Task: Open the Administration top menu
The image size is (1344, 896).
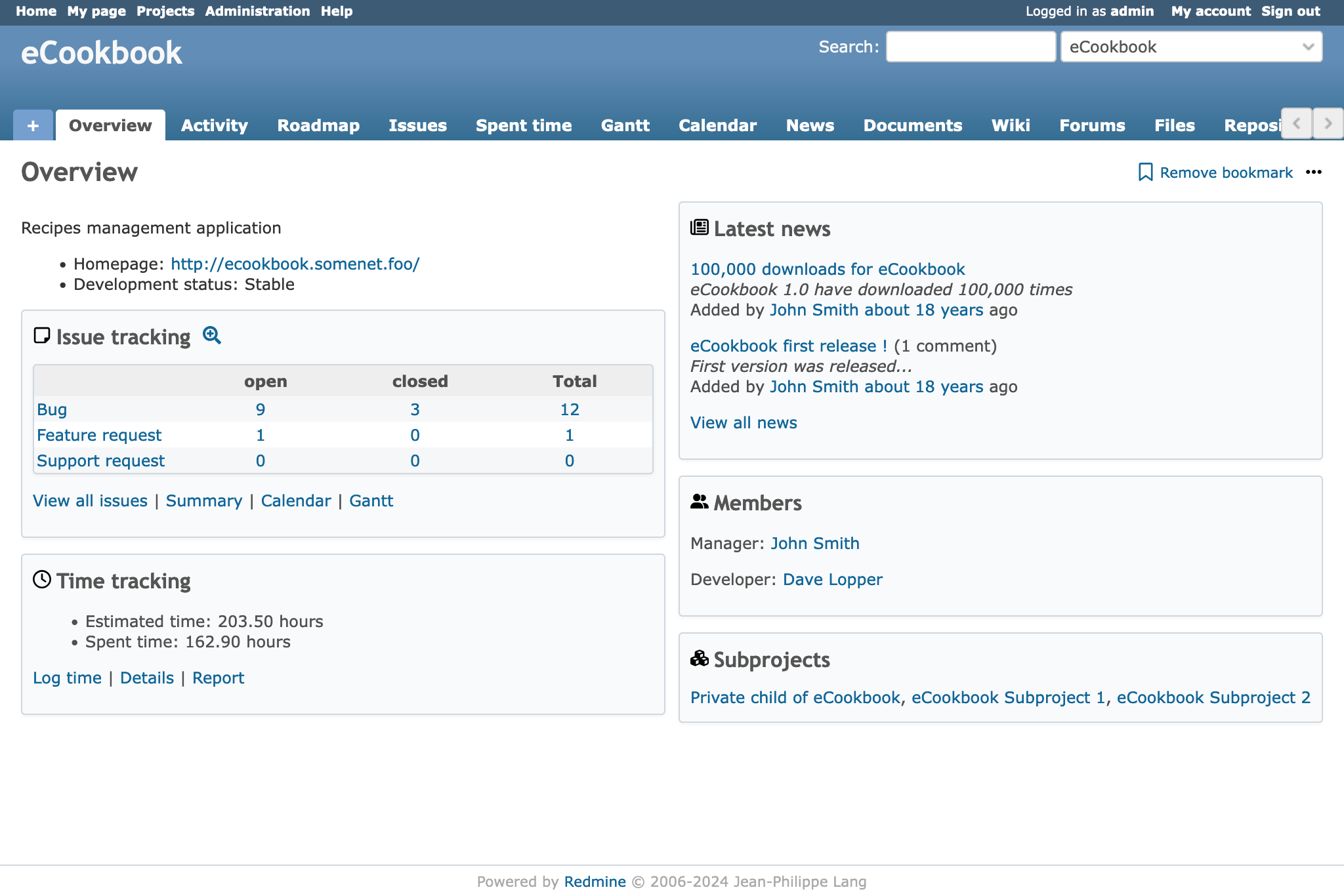Action: click(x=257, y=11)
